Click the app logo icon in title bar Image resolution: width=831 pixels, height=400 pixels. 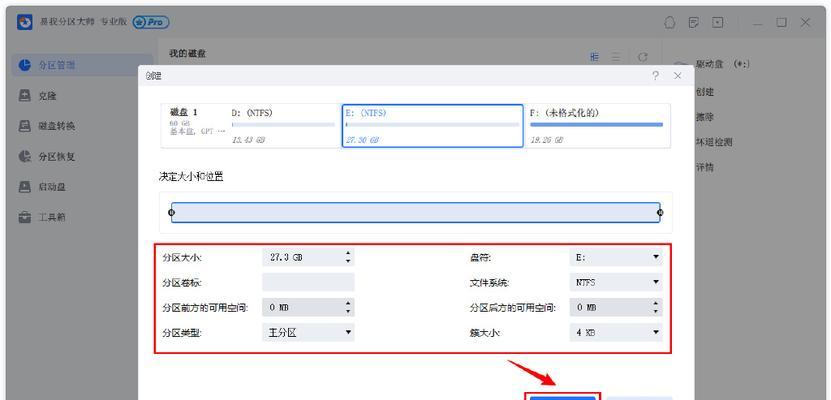click(24, 22)
